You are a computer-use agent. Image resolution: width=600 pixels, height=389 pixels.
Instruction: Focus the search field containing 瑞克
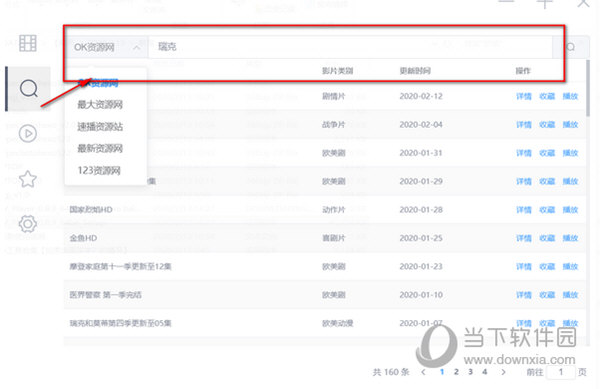pos(350,47)
